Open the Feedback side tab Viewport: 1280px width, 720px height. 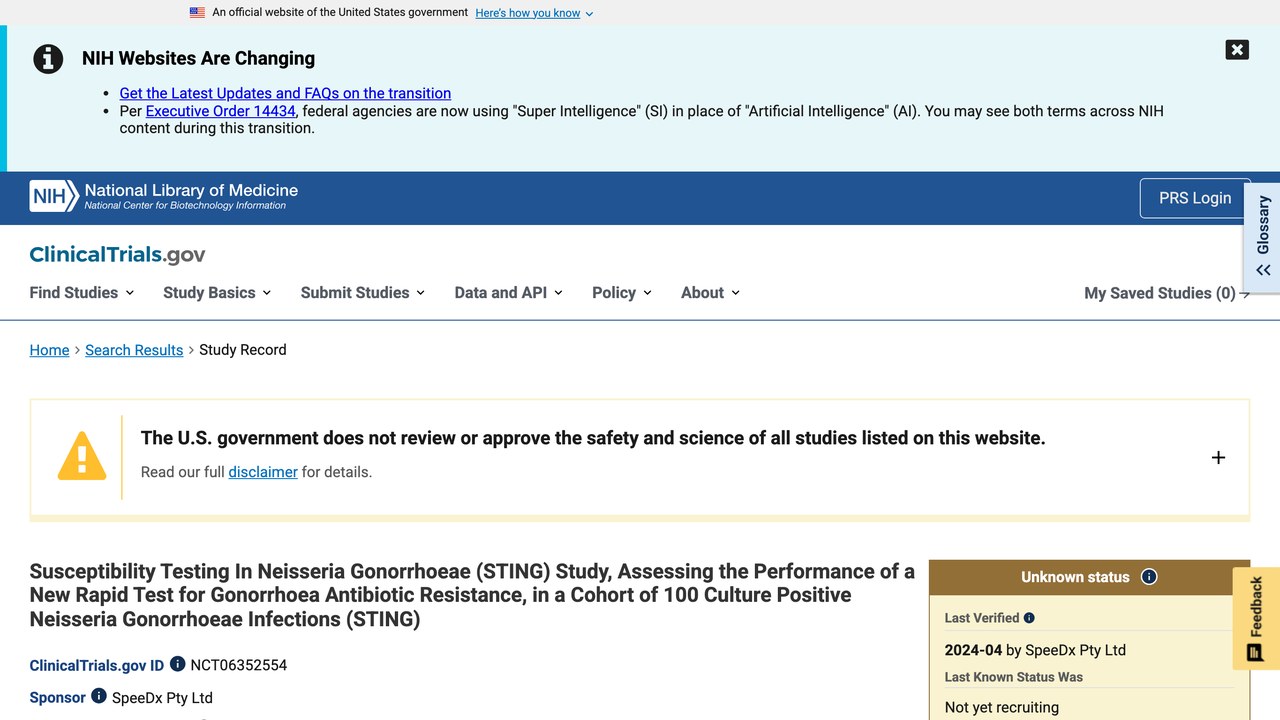1256,618
